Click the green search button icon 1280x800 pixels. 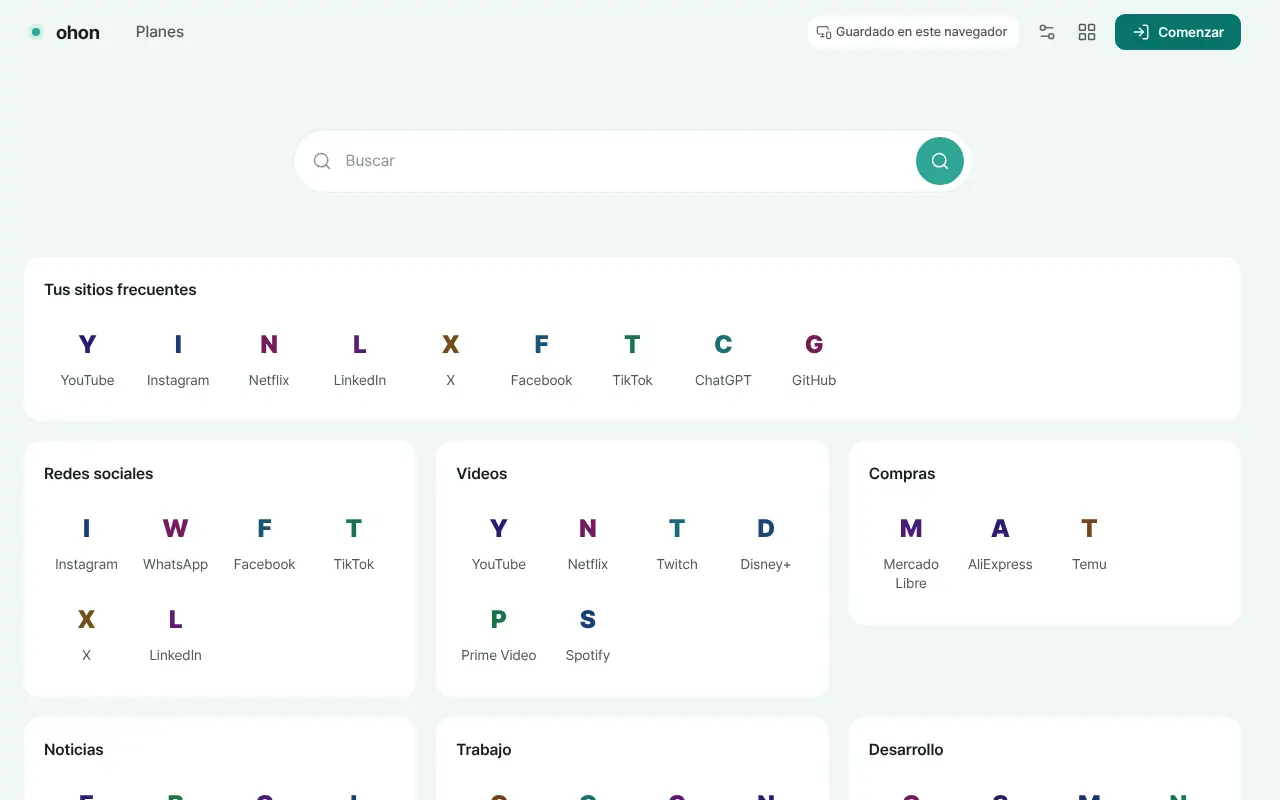[940, 161]
